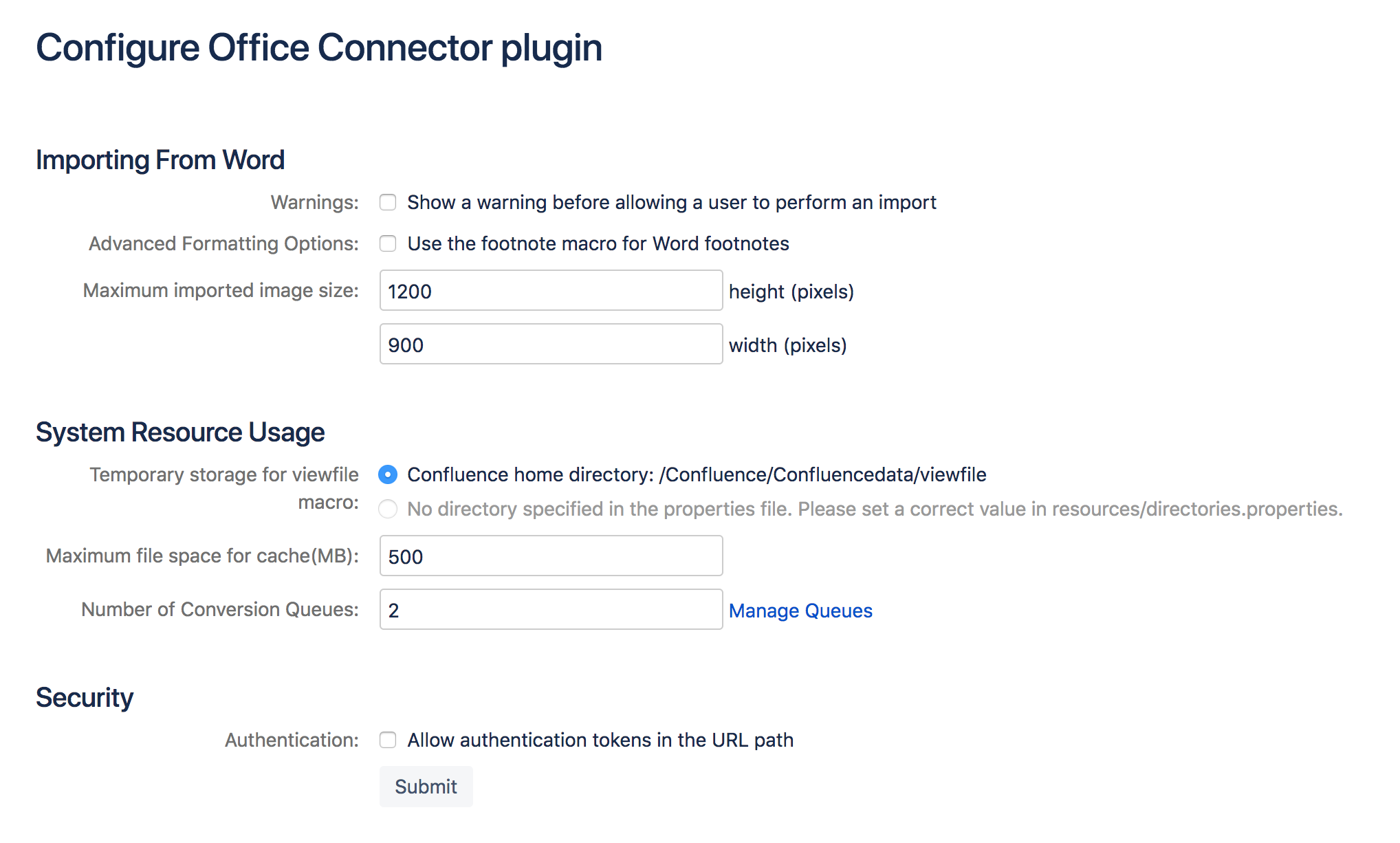Click the 'Show a warning' label text

pos(672,202)
